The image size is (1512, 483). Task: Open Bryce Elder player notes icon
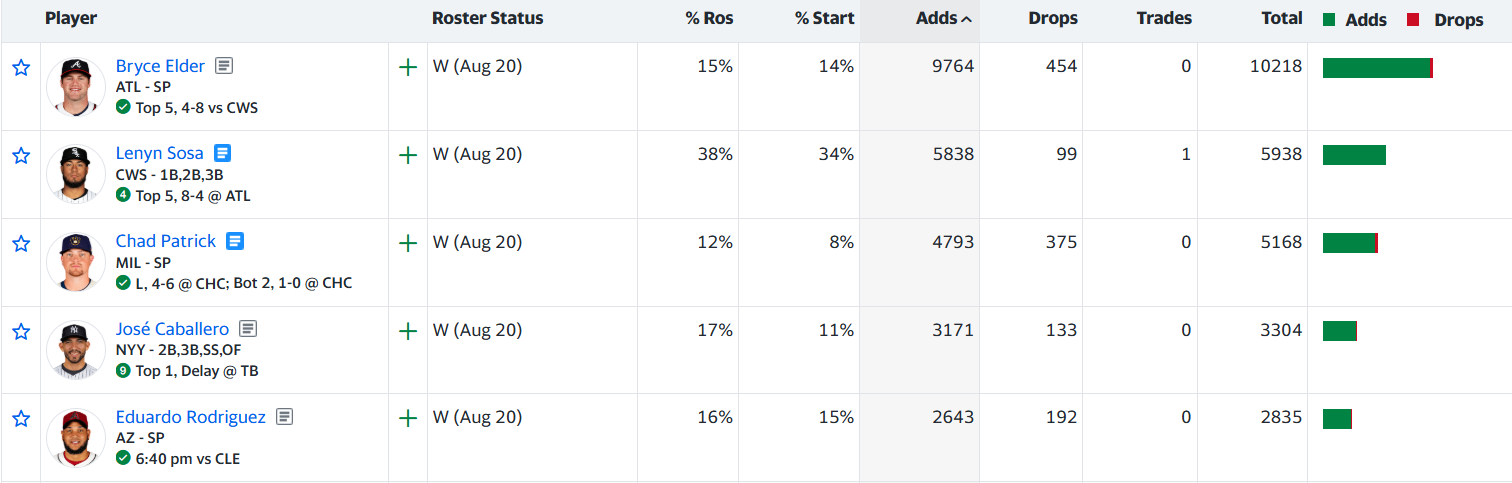point(224,66)
